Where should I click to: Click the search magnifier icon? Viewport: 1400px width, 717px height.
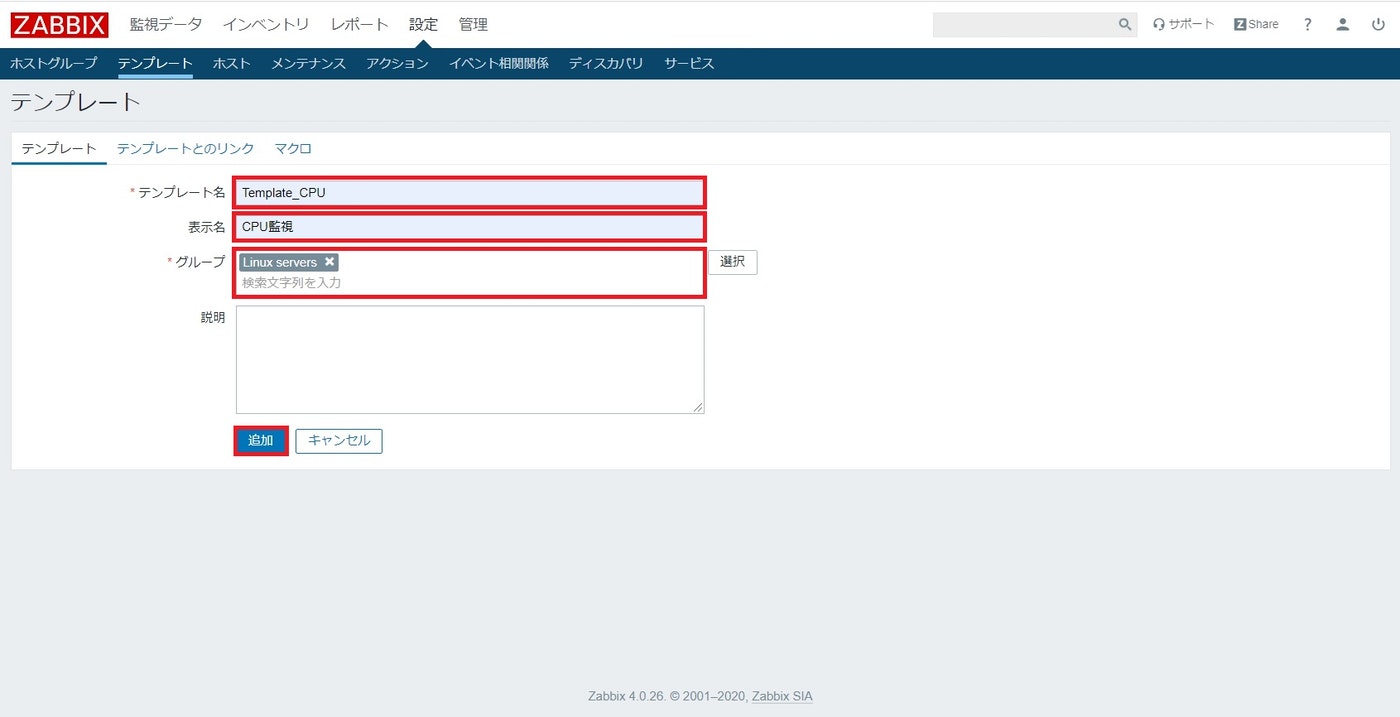(1123, 24)
